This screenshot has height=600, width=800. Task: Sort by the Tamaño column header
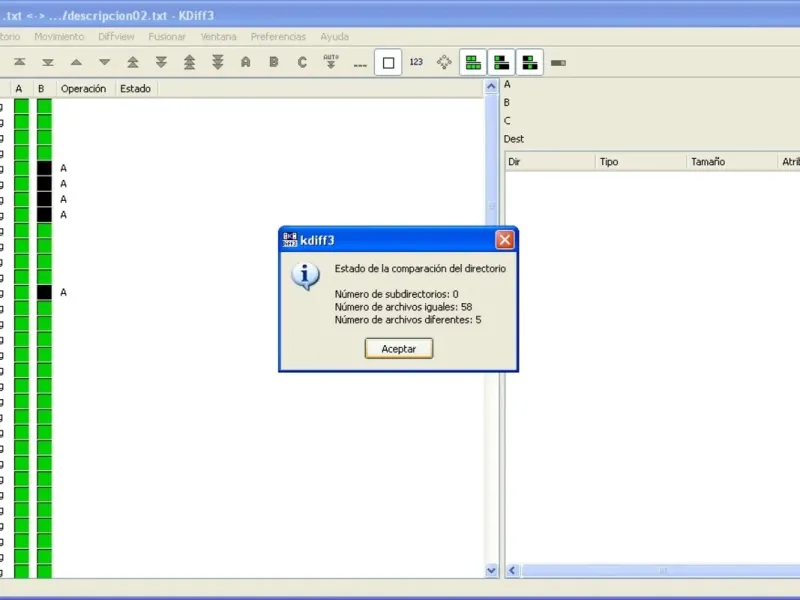732,162
